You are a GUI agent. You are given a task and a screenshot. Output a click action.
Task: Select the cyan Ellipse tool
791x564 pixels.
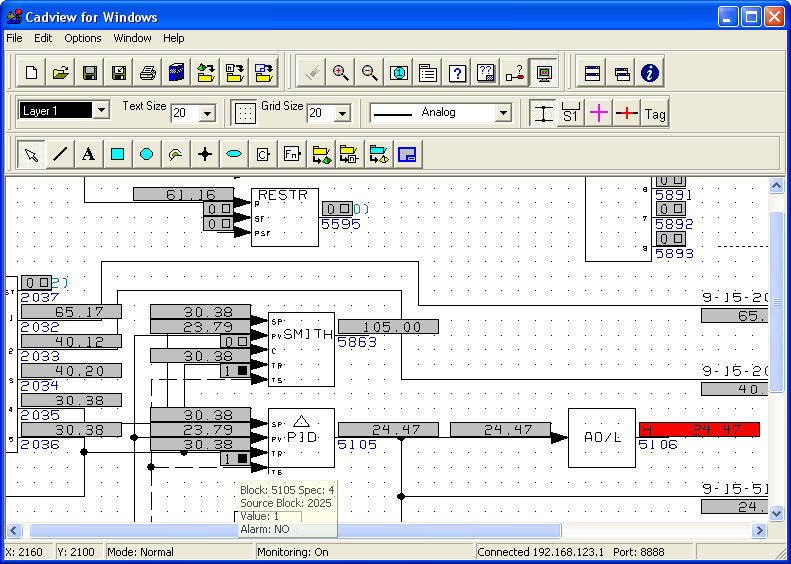pos(234,154)
